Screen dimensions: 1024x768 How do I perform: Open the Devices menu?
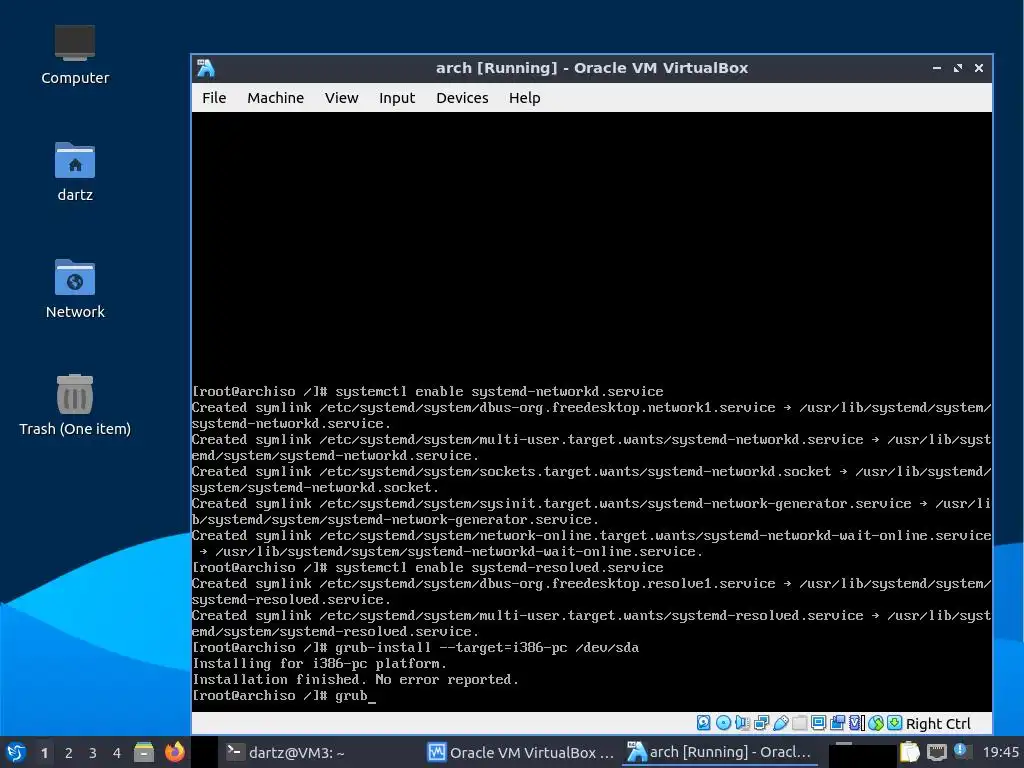pos(462,98)
